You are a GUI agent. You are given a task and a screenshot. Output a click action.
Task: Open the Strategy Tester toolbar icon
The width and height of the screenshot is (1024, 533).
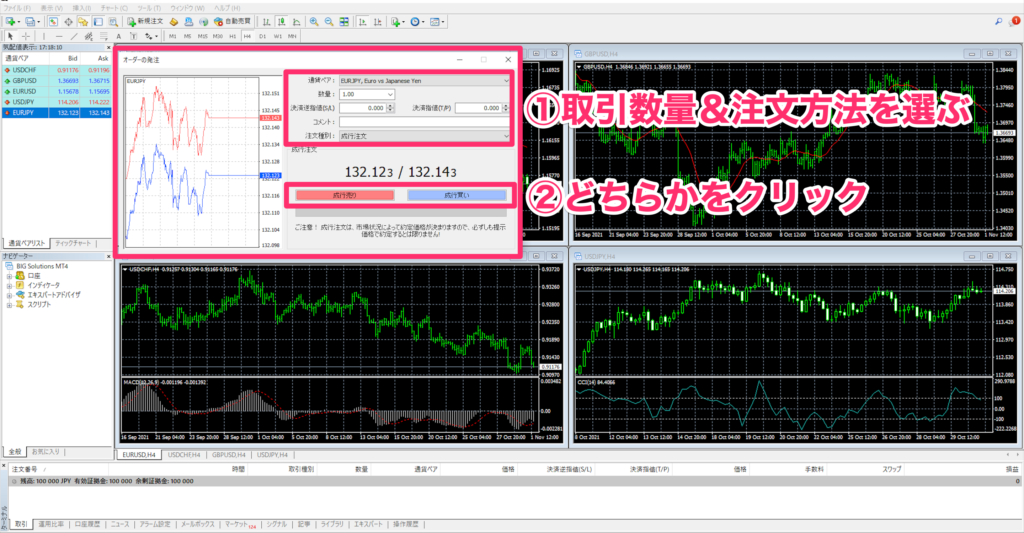pyautogui.click(x=113, y=22)
